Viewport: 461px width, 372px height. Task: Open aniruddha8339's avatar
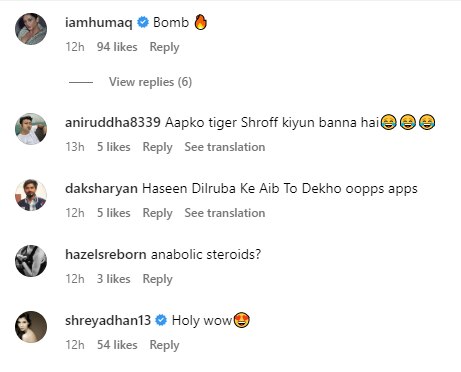coord(31,129)
